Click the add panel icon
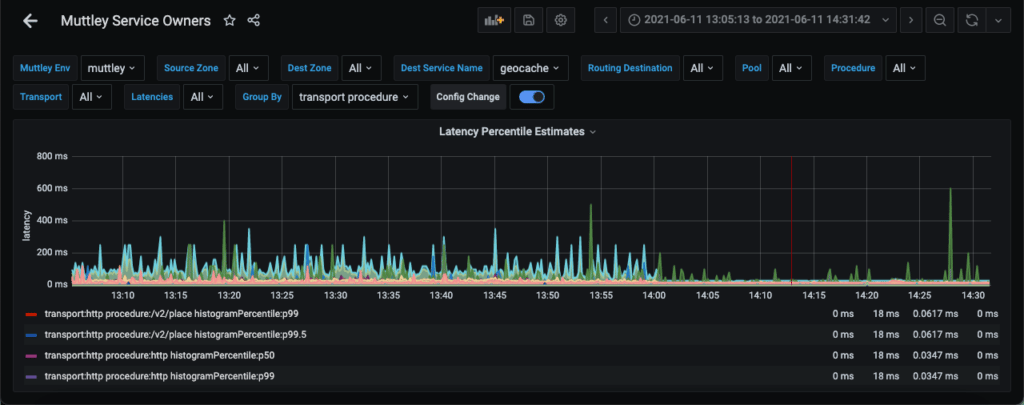 click(x=493, y=20)
